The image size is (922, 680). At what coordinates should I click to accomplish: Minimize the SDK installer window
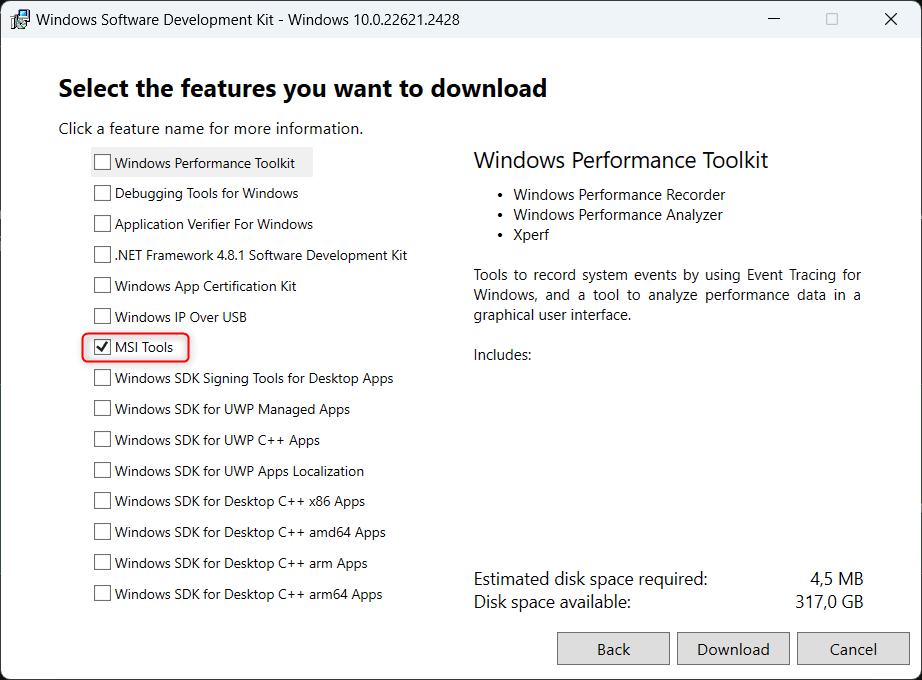(x=774, y=19)
